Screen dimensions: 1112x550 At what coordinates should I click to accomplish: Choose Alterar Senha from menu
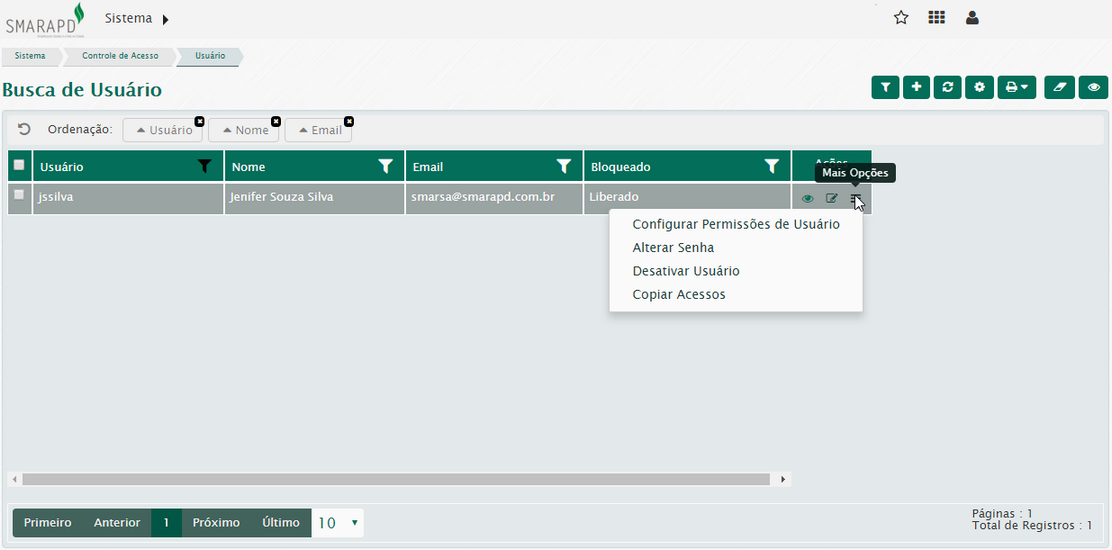coord(673,248)
